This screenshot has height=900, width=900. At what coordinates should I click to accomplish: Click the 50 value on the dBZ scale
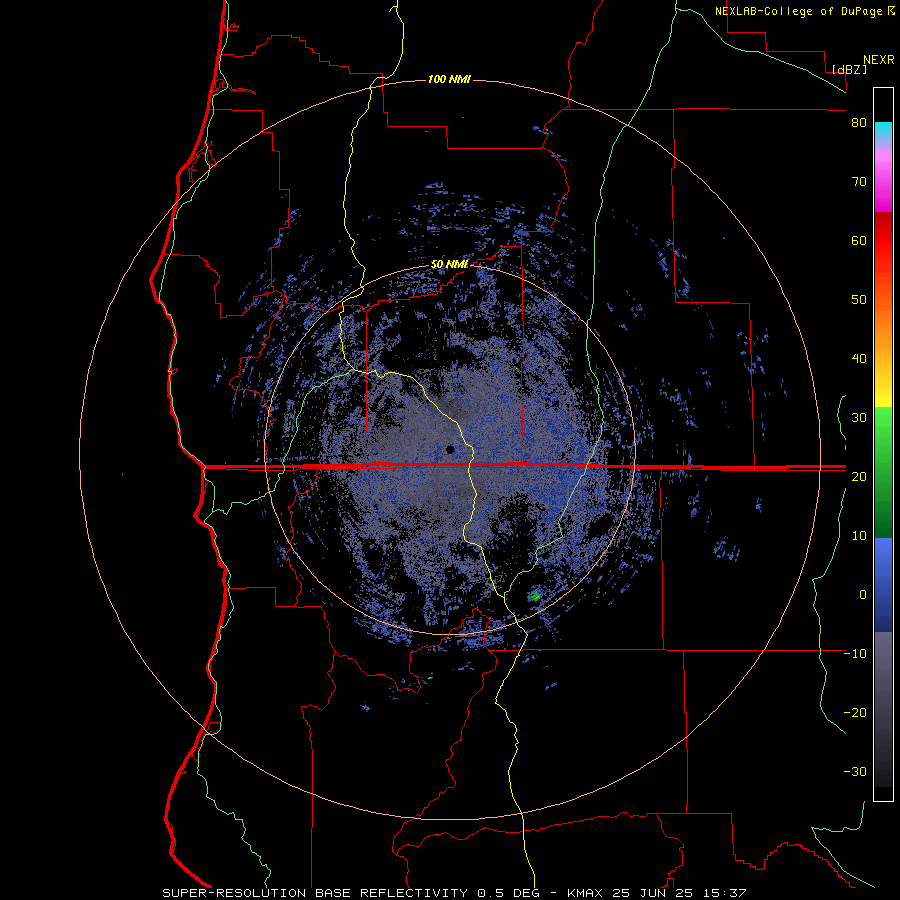tap(859, 300)
